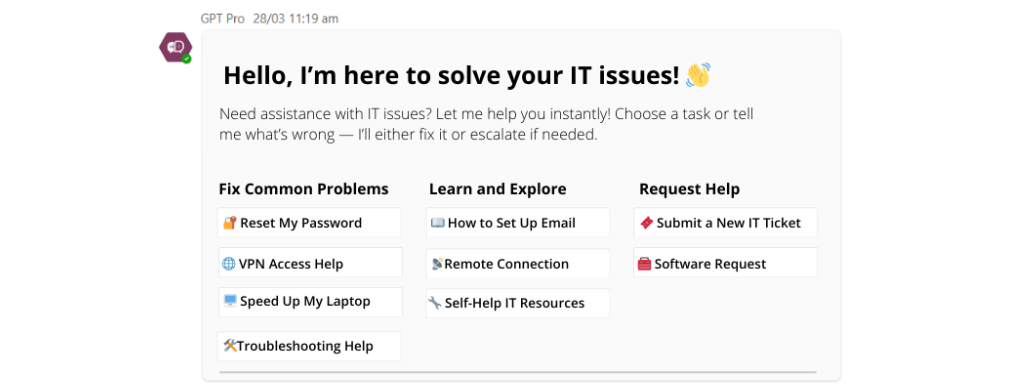Click the book icon in How to Set Up Email
1015x390 pixels.
pyautogui.click(x=438, y=223)
